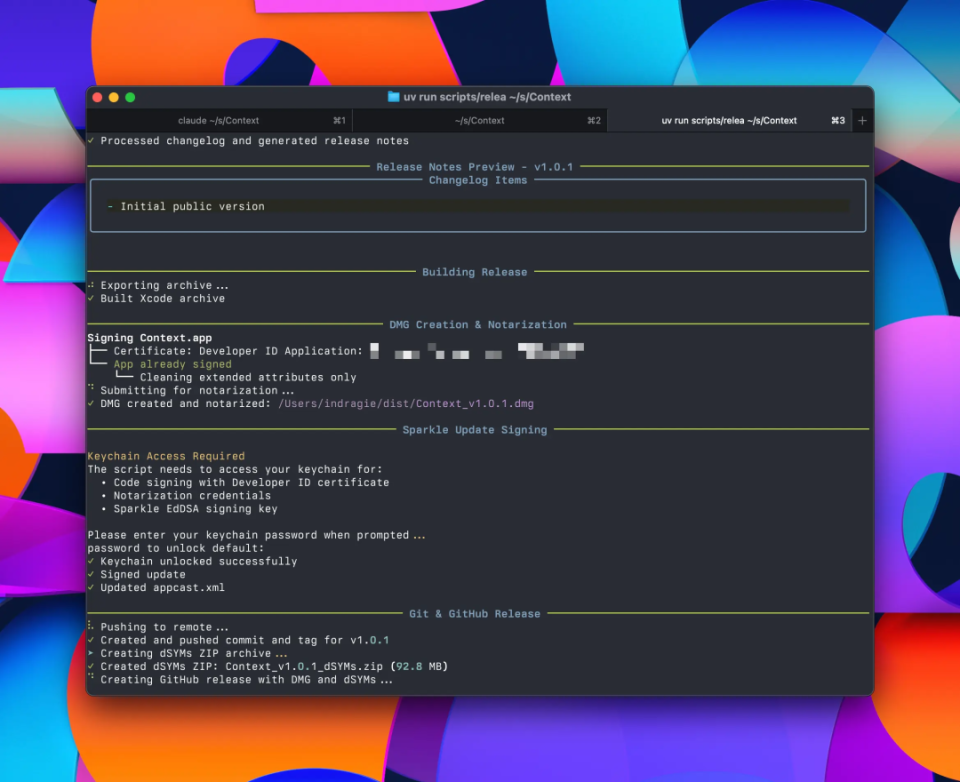
Task: Click spinner before Submitting for notarization
Action: tap(93, 390)
